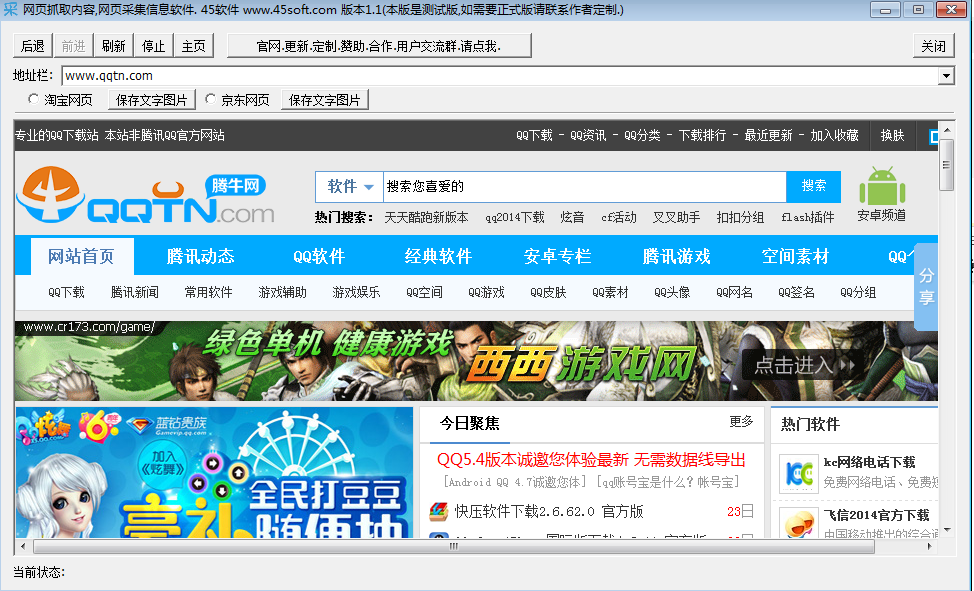The height and width of the screenshot is (591, 974).
Task: Click the page view scroll-down arrow
Action: pyautogui.click(x=946, y=530)
